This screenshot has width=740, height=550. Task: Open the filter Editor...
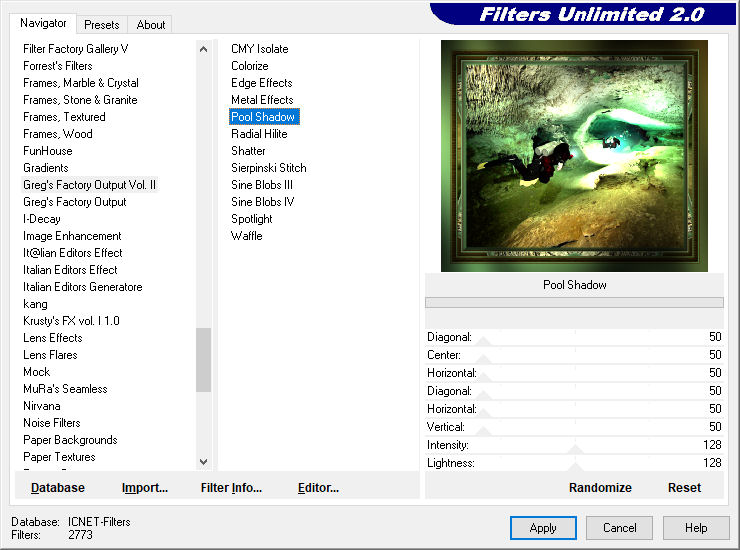318,488
